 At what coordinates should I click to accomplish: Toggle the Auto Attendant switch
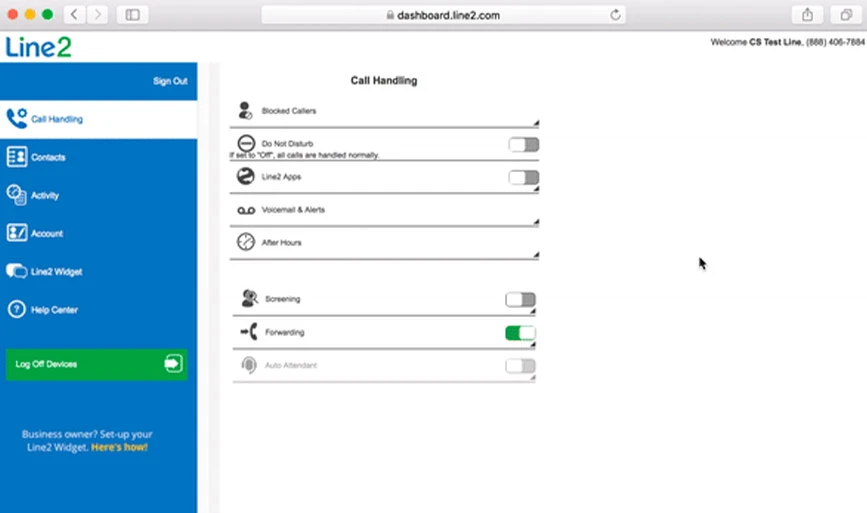[x=520, y=366]
